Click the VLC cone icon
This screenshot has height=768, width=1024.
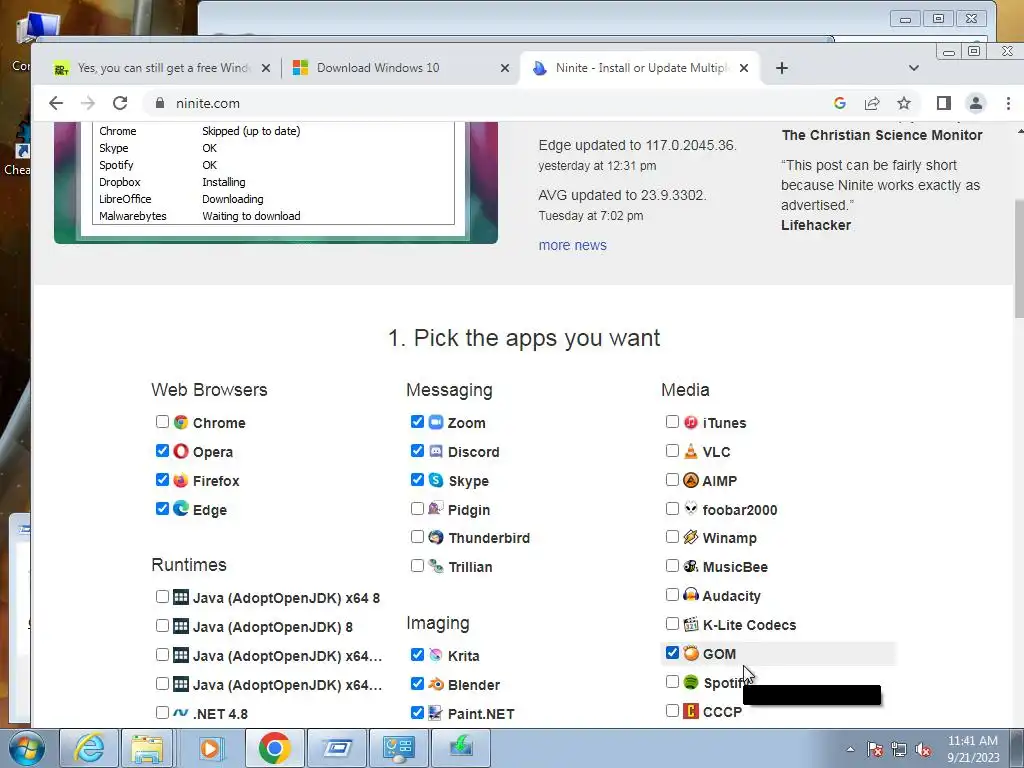point(691,451)
